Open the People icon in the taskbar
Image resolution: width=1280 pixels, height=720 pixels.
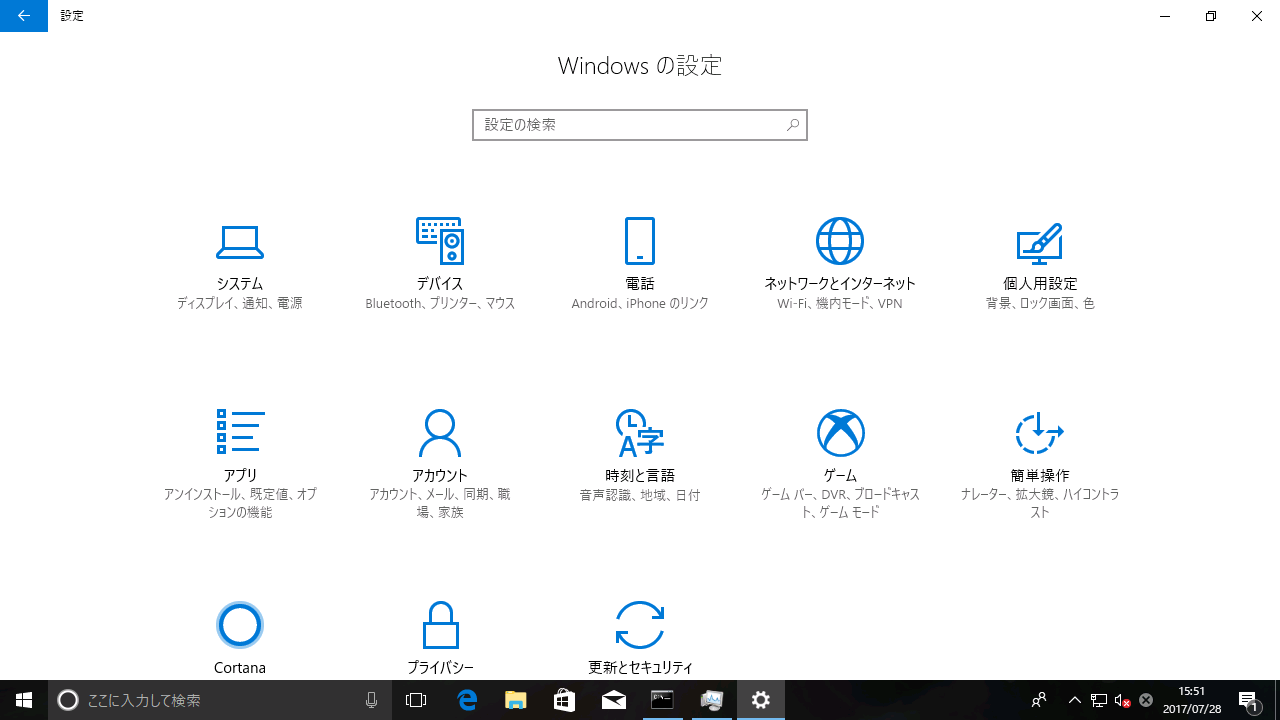(1039, 700)
